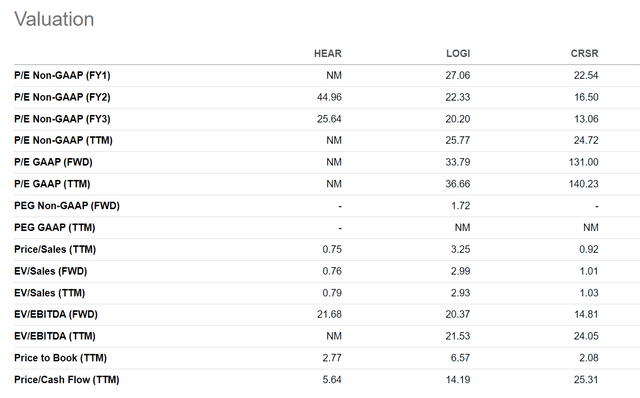Click the Price to Book (TTM) label

coord(60,358)
